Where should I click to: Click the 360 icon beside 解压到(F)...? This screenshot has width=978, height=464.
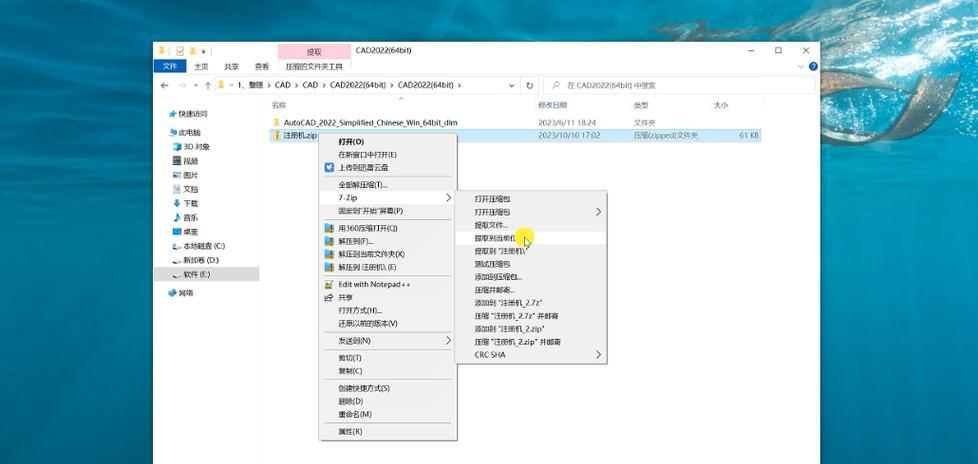point(329,241)
